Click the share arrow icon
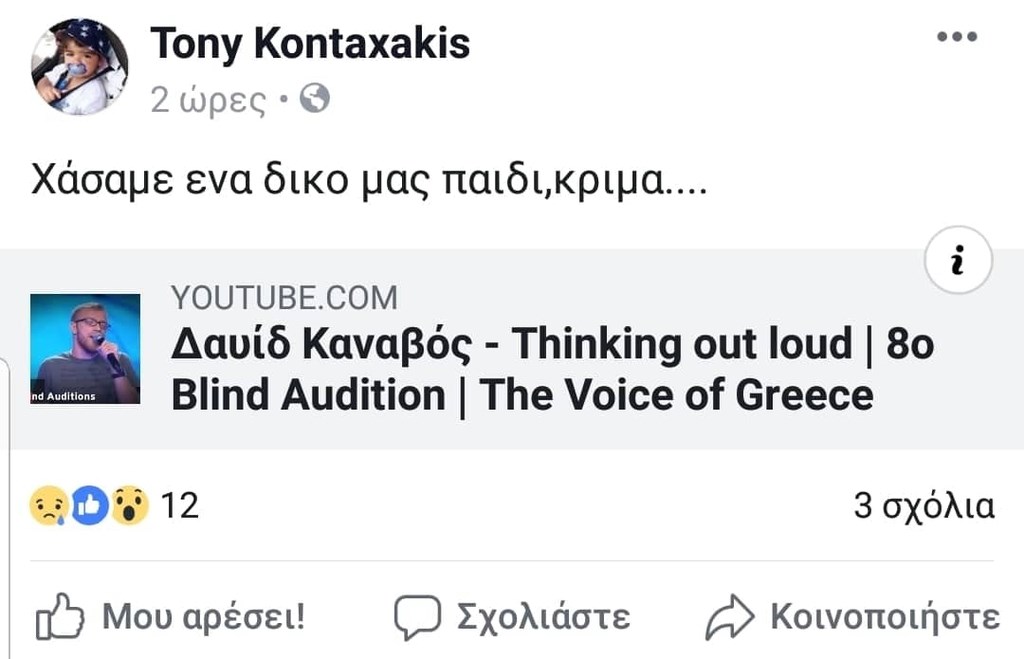 [x=729, y=616]
